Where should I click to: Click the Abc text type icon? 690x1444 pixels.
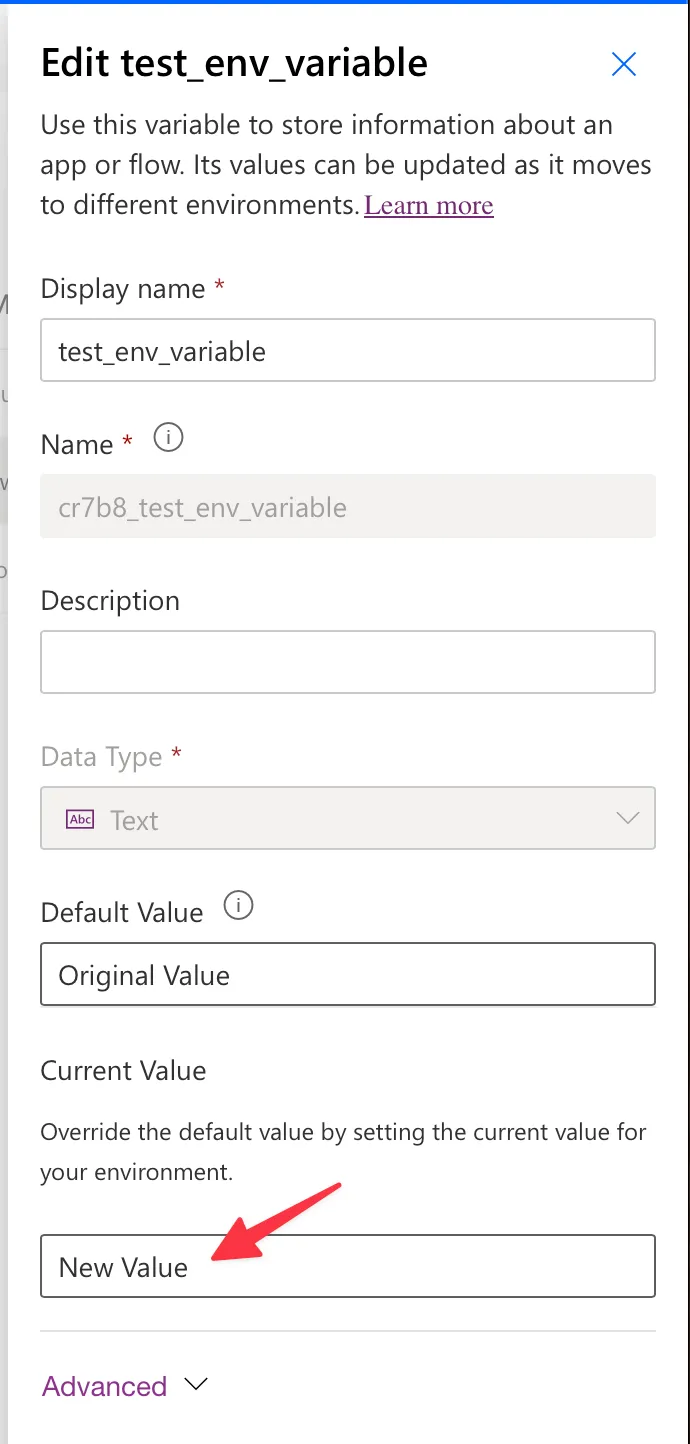click(x=79, y=820)
